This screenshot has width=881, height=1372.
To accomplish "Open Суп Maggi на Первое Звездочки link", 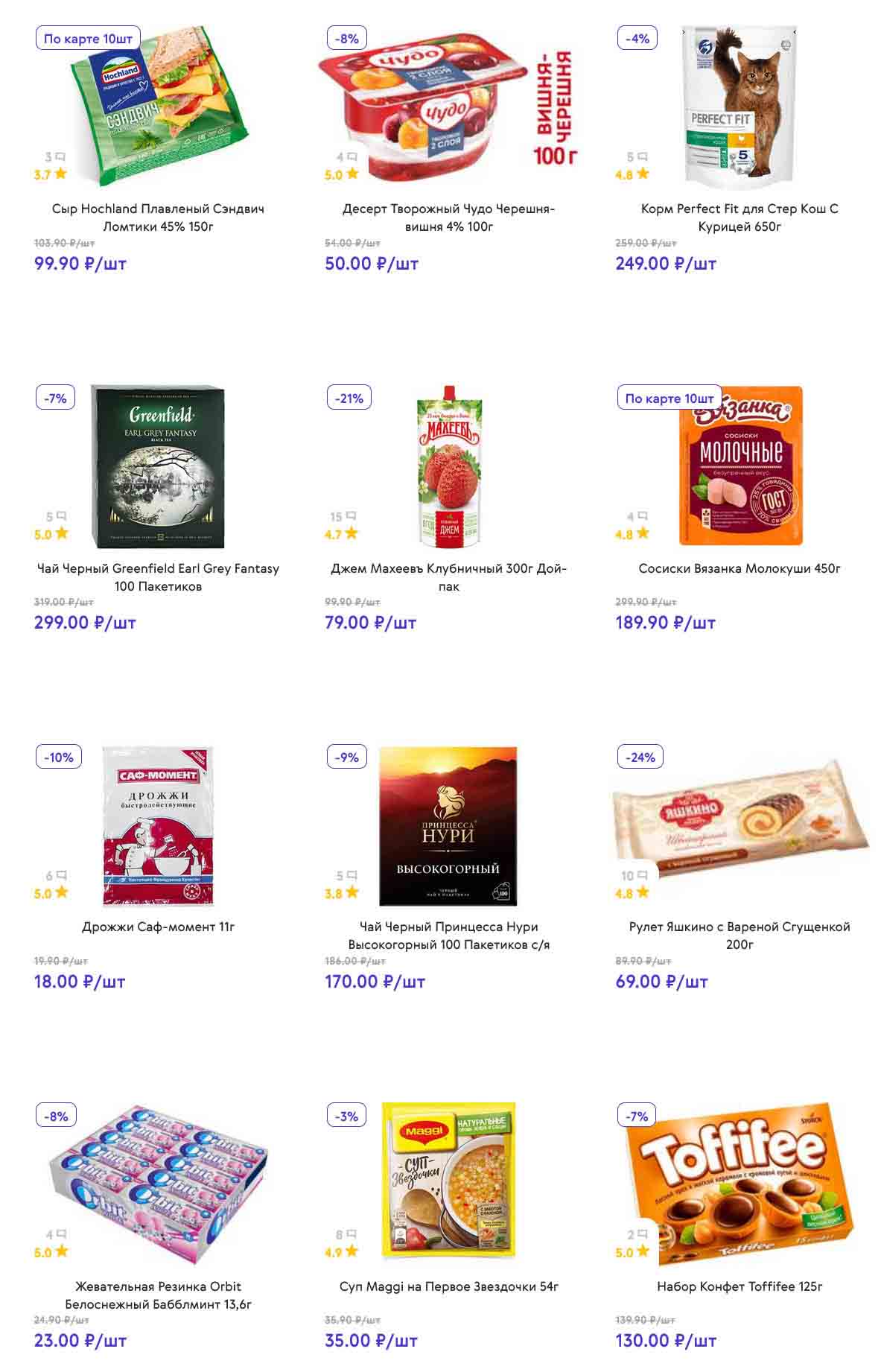I will click(449, 1286).
